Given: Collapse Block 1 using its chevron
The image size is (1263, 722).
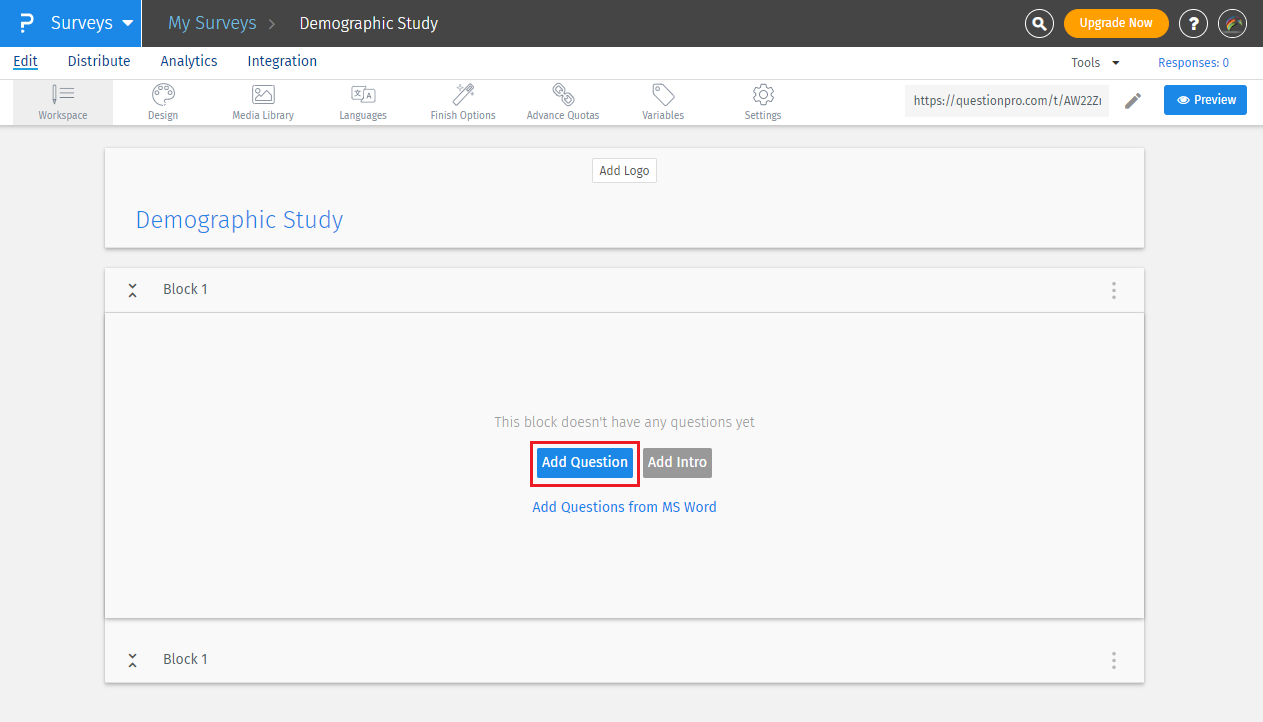Looking at the screenshot, I should tap(132, 289).
